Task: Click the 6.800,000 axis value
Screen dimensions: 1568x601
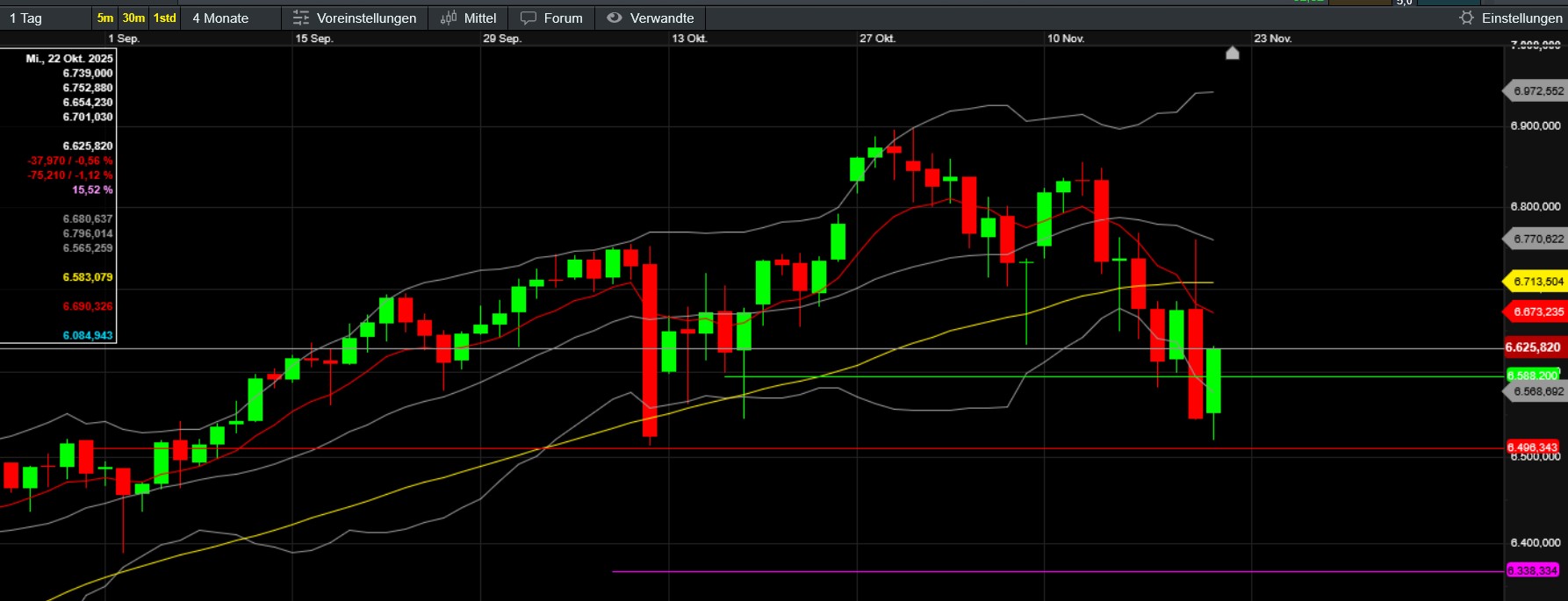Action: coord(1536,207)
